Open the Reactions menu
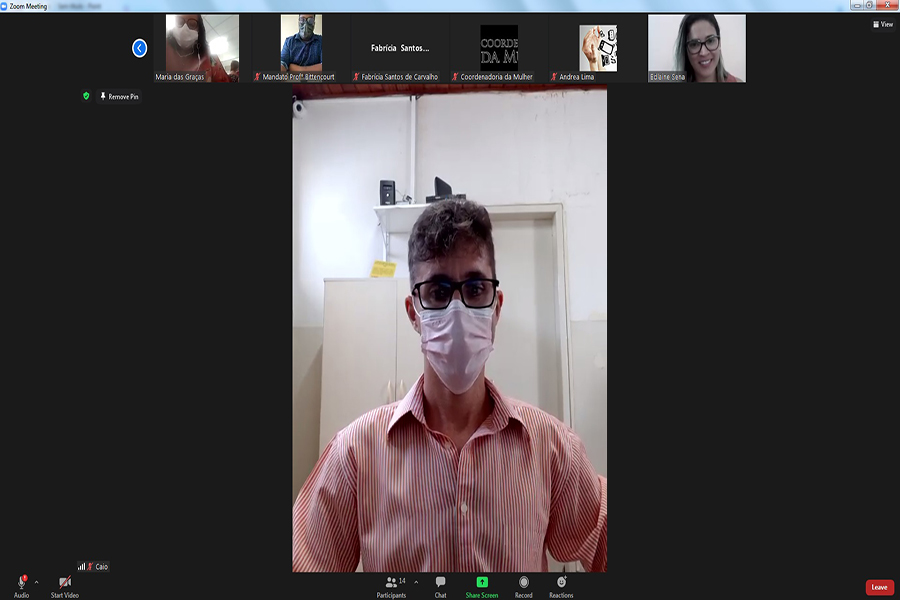Image resolution: width=900 pixels, height=600 pixels. tap(561, 582)
